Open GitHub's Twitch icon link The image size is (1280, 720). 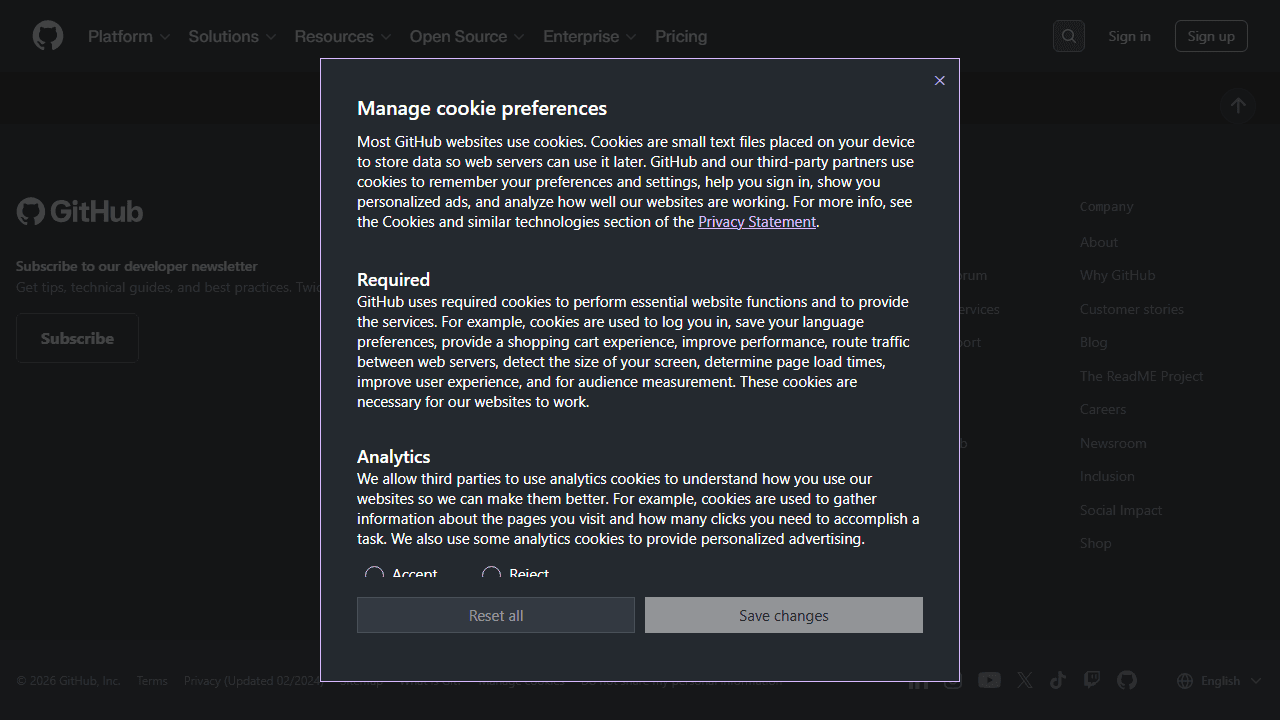[x=1092, y=680]
